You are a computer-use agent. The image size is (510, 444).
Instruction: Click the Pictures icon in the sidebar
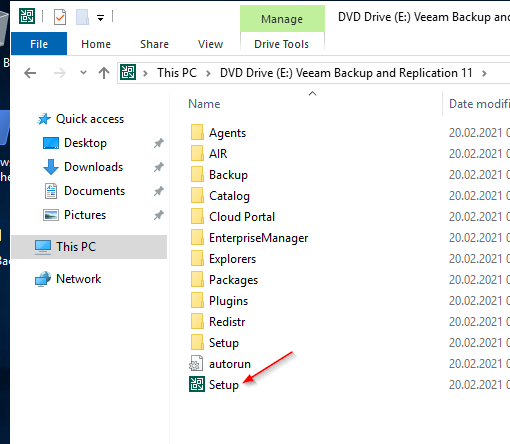click(51, 215)
